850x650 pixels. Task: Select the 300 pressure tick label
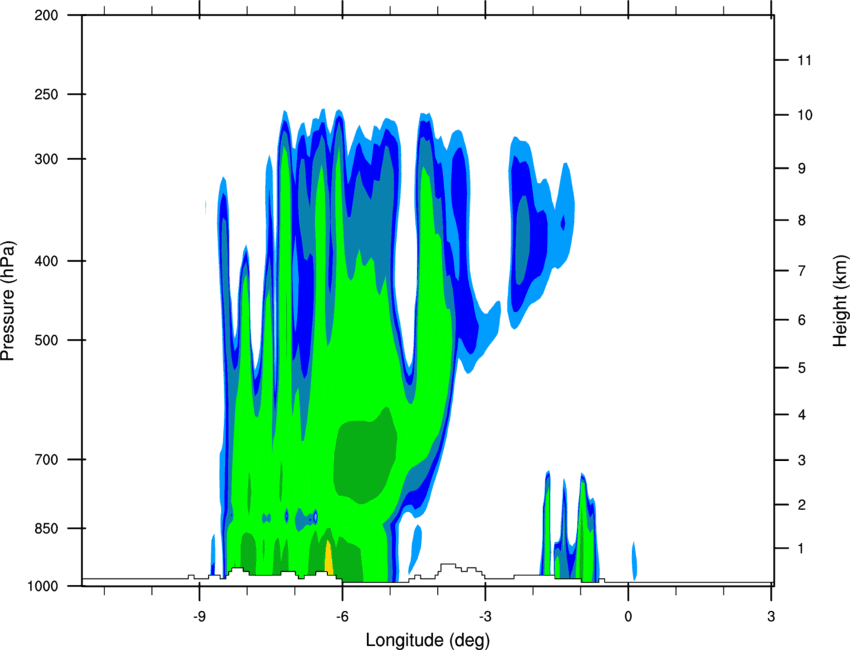pos(47,159)
